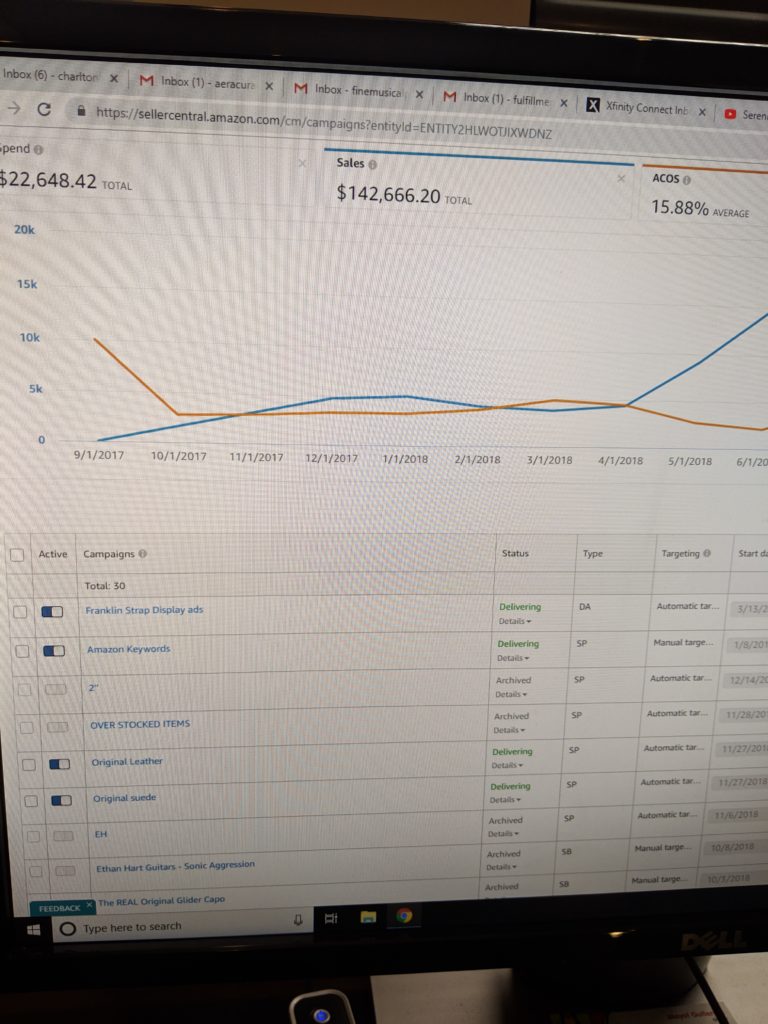Open Franklin Strap Display ads campaign
The width and height of the screenshot is (768, 1024).
point(144,610)
